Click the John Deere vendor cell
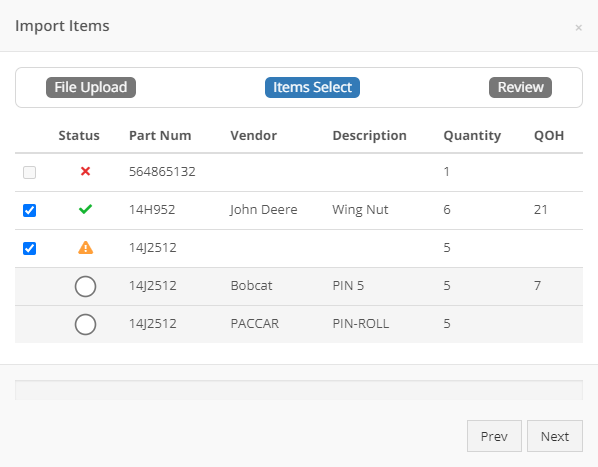 point(264,210)
